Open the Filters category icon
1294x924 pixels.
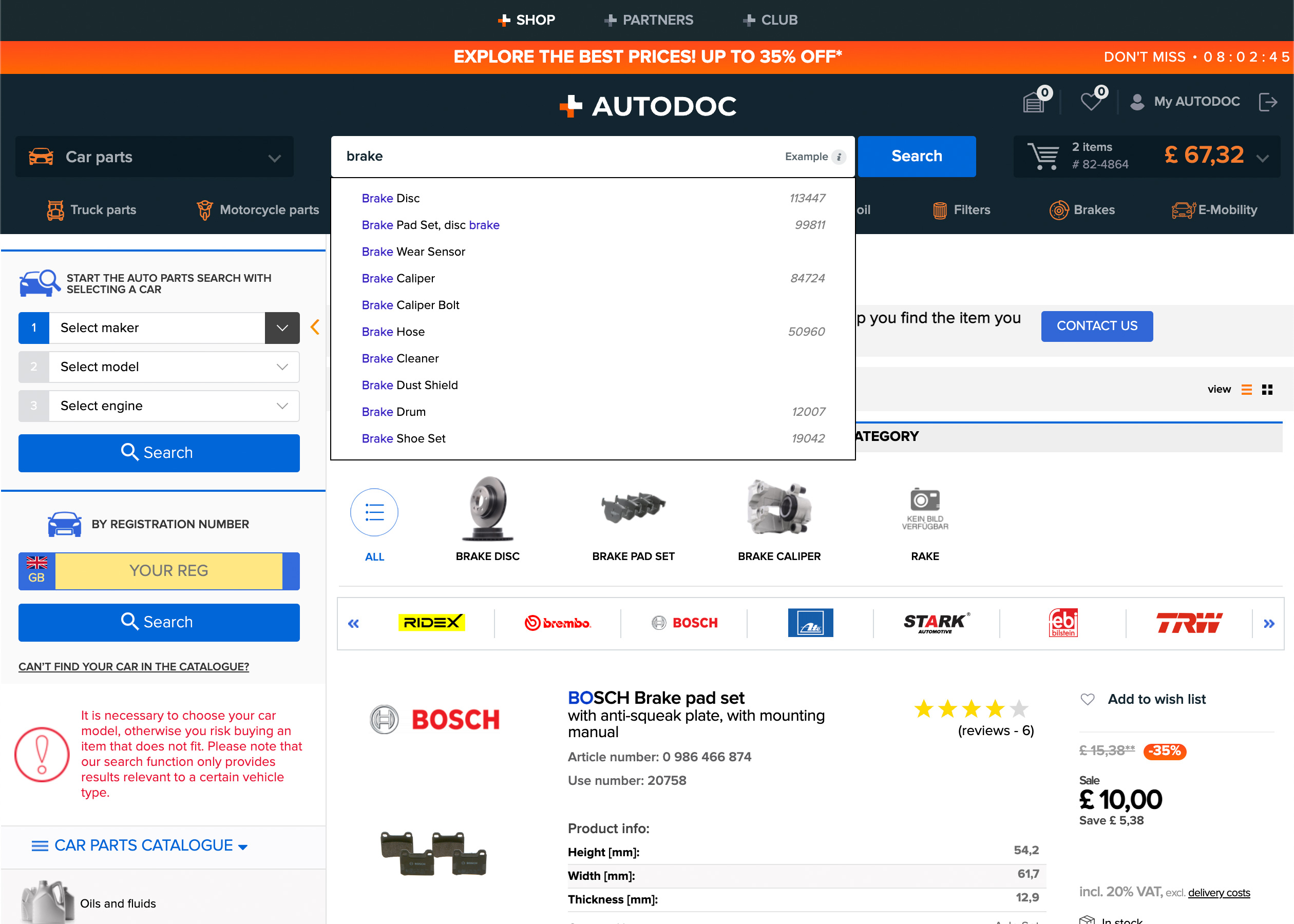coord(940,209)
